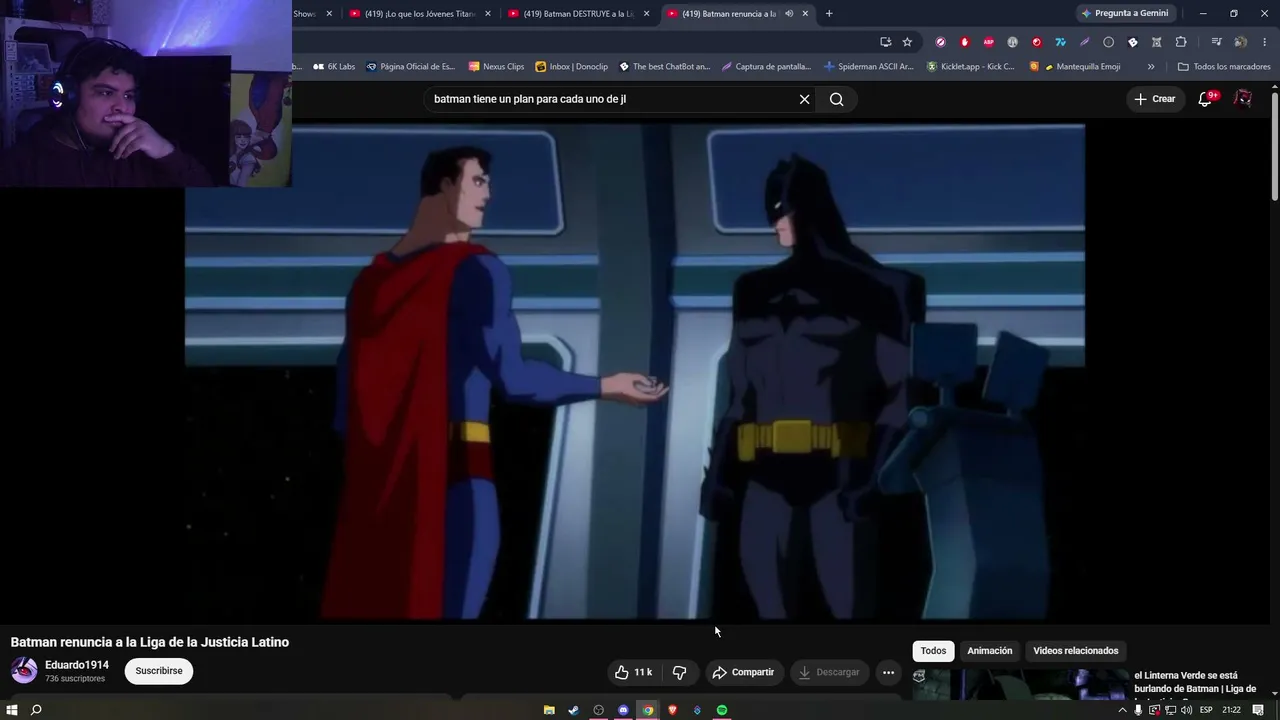This screenshot has width=1280, height=720.
Task: Open the Inbox | Donoclip bookmark
Action: [x=572, y=67]
